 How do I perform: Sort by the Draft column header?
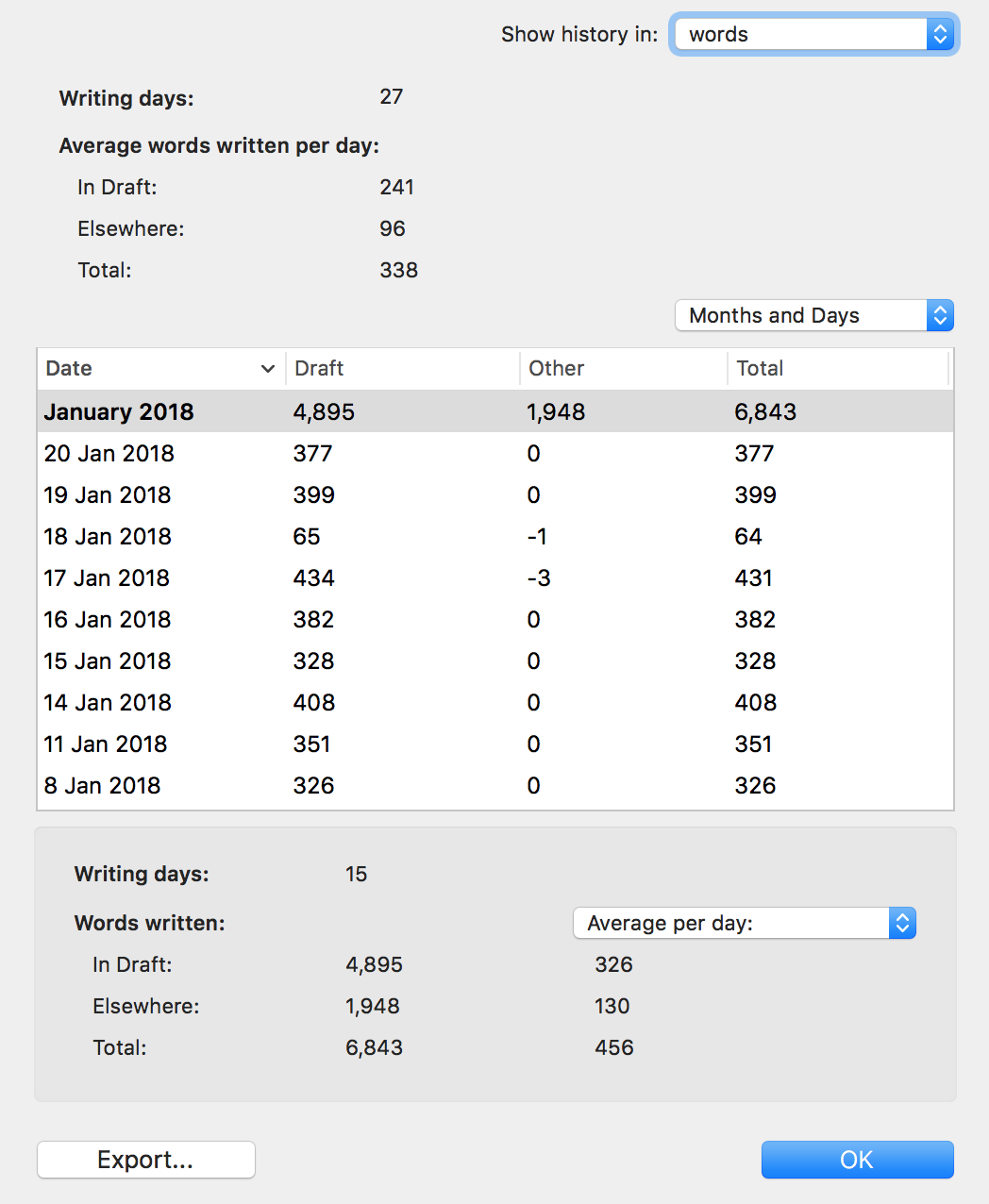coord(403,369)
